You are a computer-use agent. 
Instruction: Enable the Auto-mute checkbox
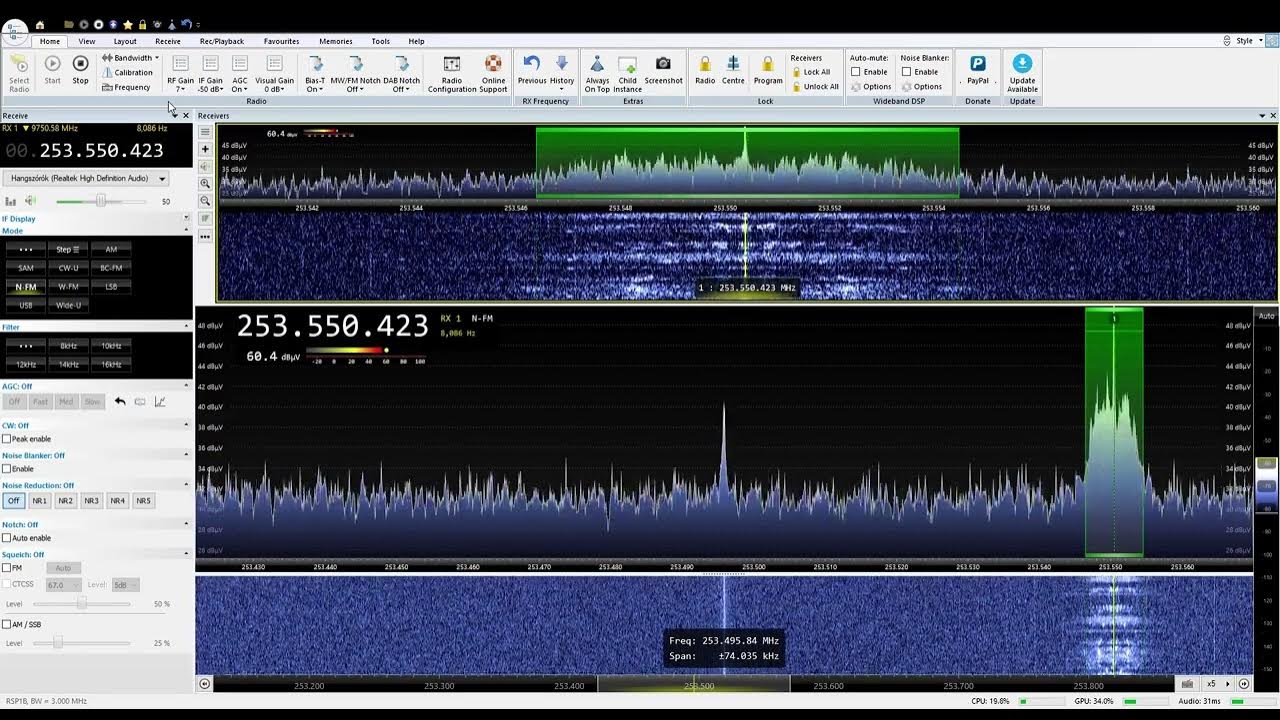coord(856,72)
